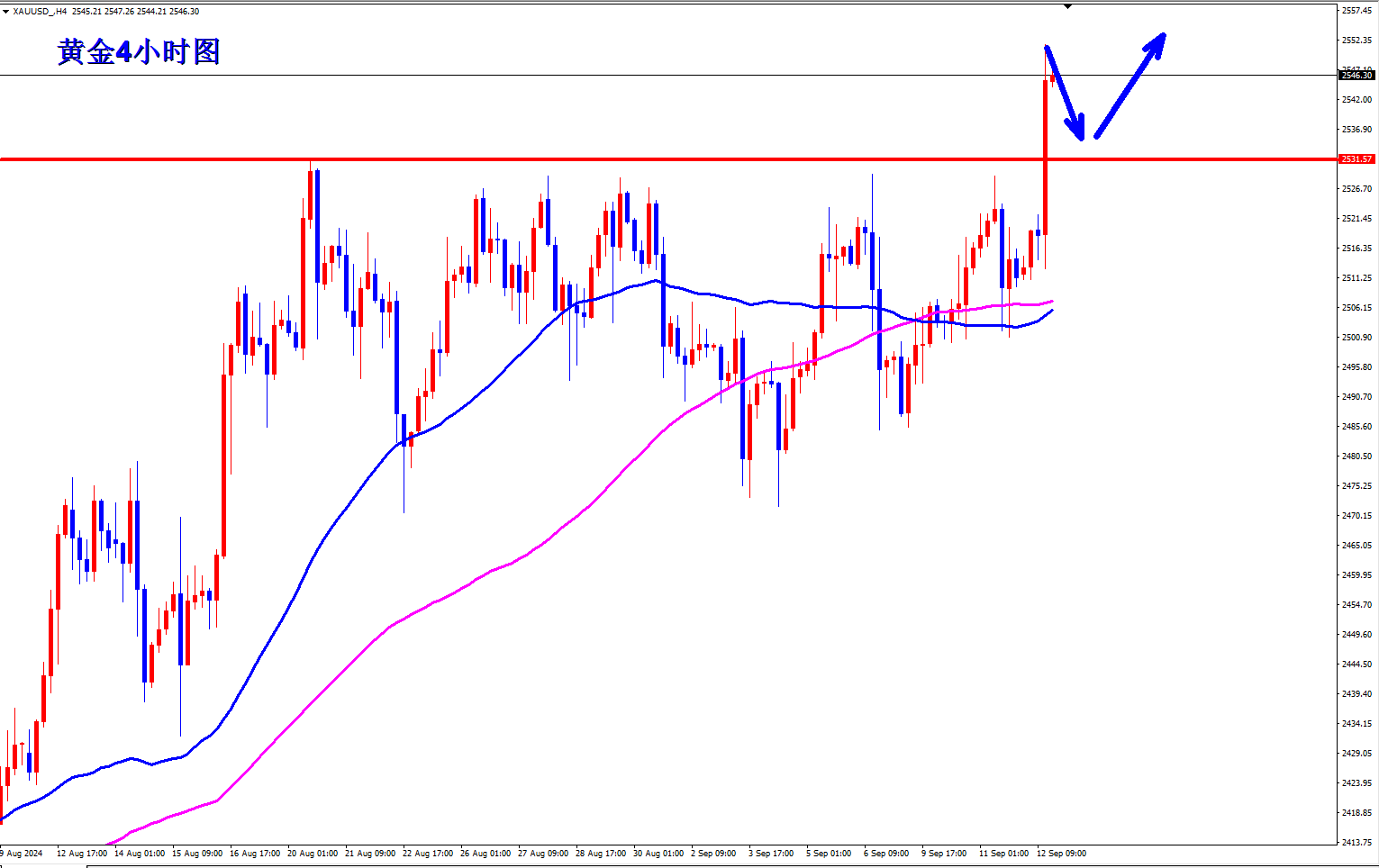Viewport: 1379px width, 868px height.
Task: Click the 2526.70 price scale label
Action: (1356, 189)
